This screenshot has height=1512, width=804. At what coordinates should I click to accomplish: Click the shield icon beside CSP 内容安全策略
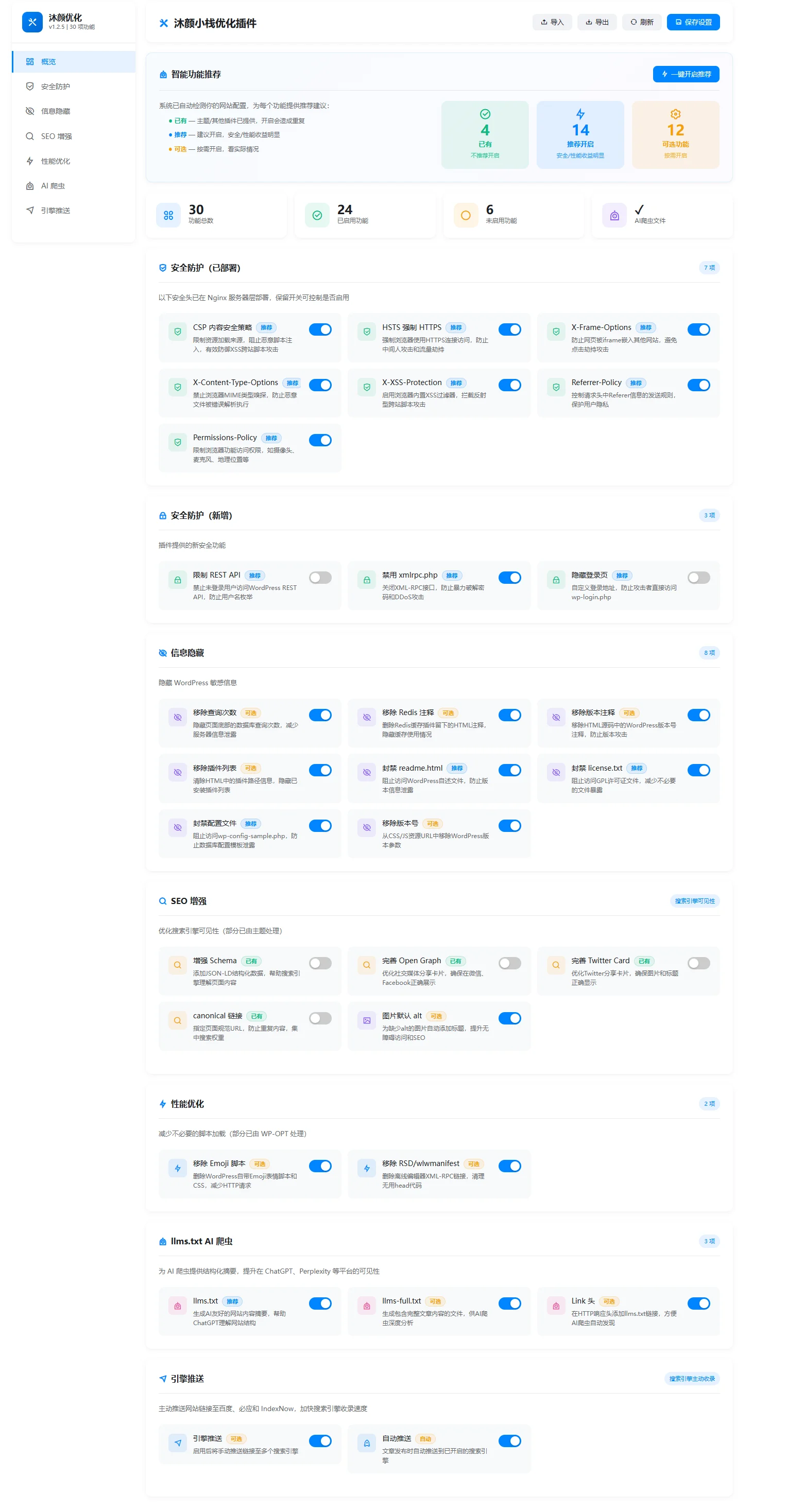pyautogui.click(x=177, y=332)
